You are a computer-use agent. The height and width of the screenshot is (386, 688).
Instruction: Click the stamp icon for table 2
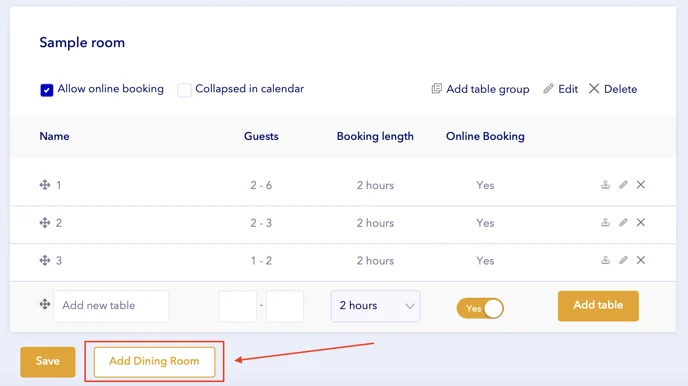tap(606, 222)
